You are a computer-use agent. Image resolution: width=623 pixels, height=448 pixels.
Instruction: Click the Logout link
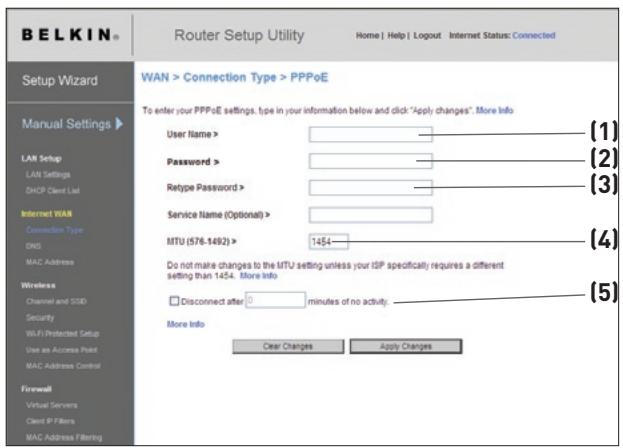point(427,35)
